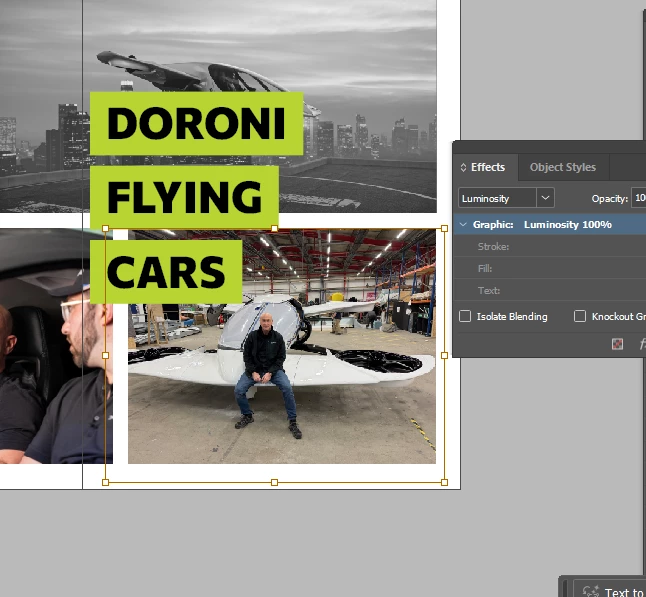Viewport: 646px width, 597px height.
Task: Click the right-middle selection handle of the frame
Action: click(x=444, y=355)
